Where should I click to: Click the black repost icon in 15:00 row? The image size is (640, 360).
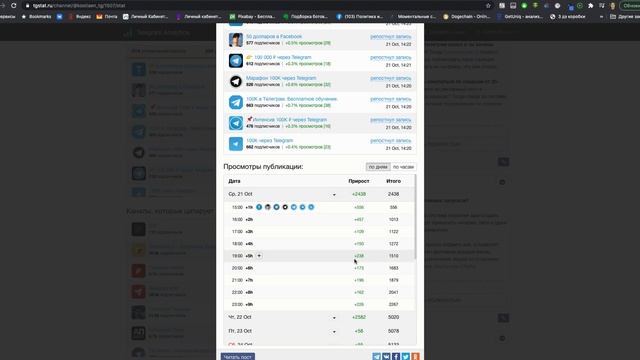click(285, 207)
